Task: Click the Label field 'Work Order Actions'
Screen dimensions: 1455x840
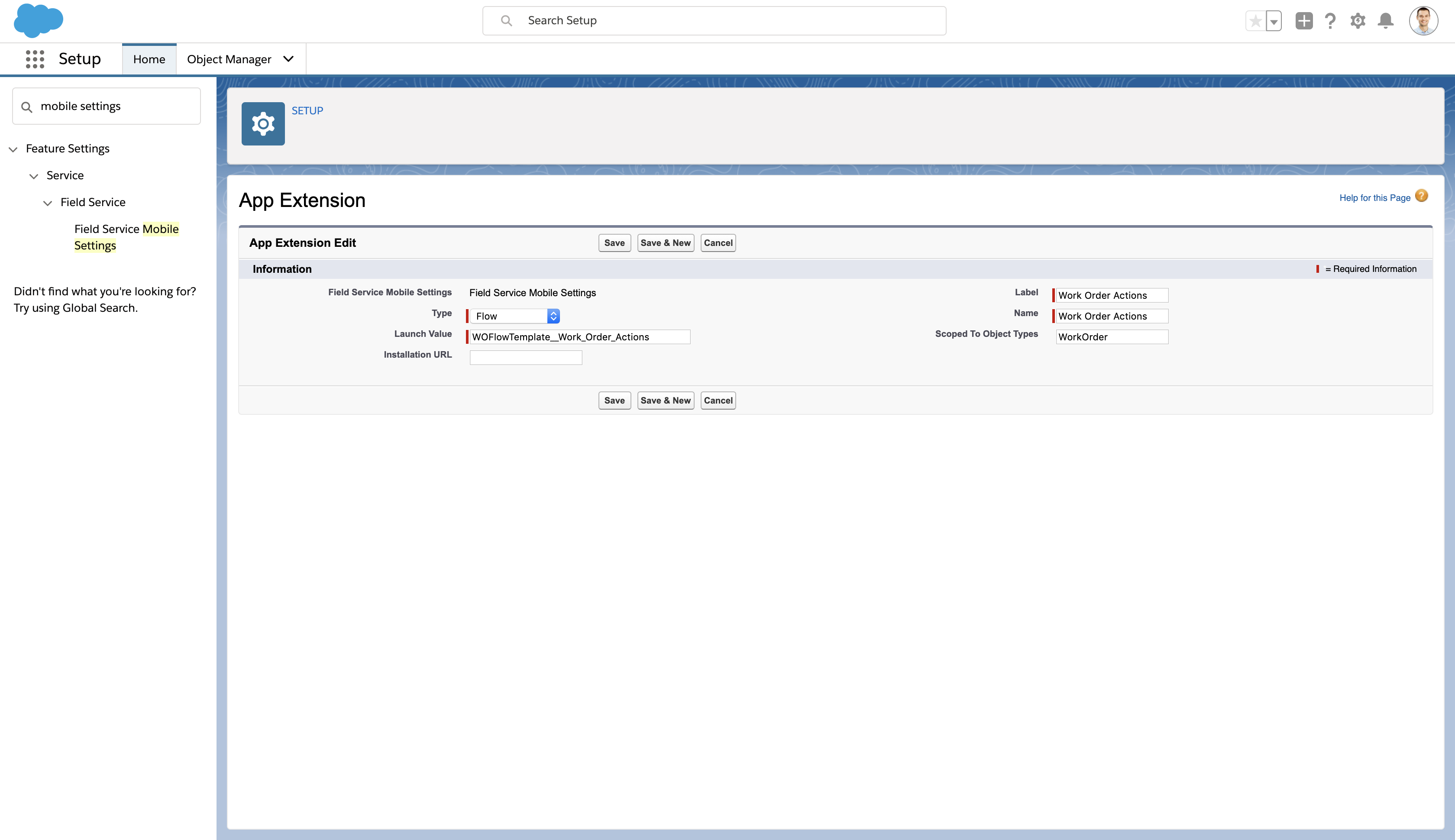Action: pos(1112,295)
